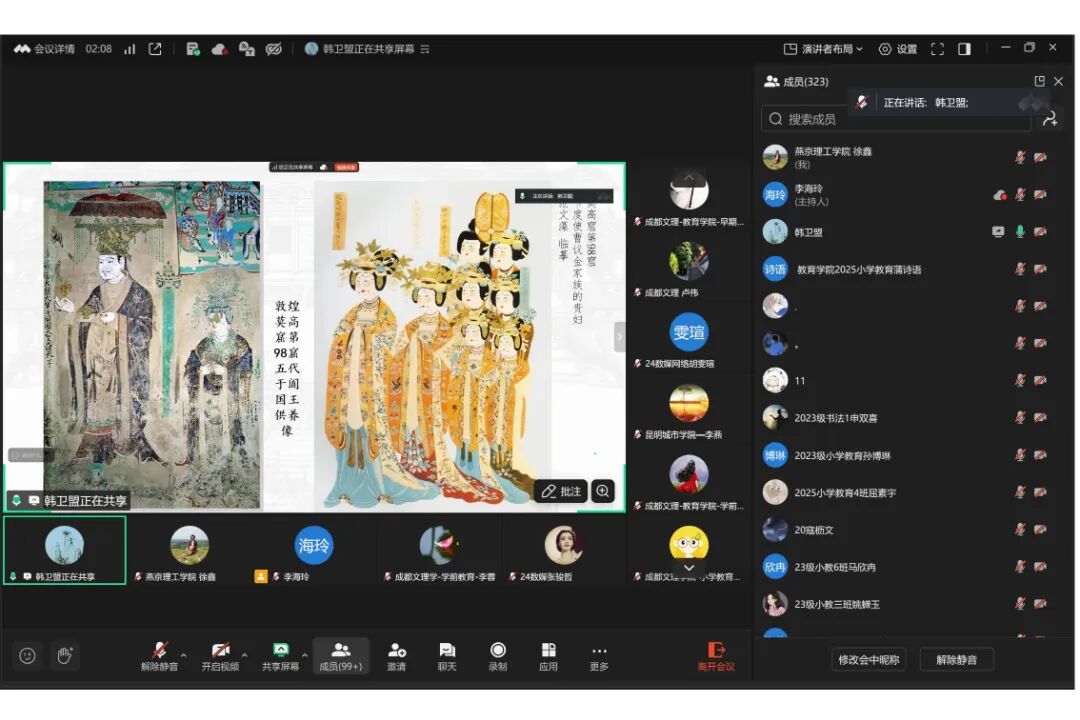
Task: Open the menu beside 韩卫盟正在共享屏幕
Action: [x=425, y=49]
